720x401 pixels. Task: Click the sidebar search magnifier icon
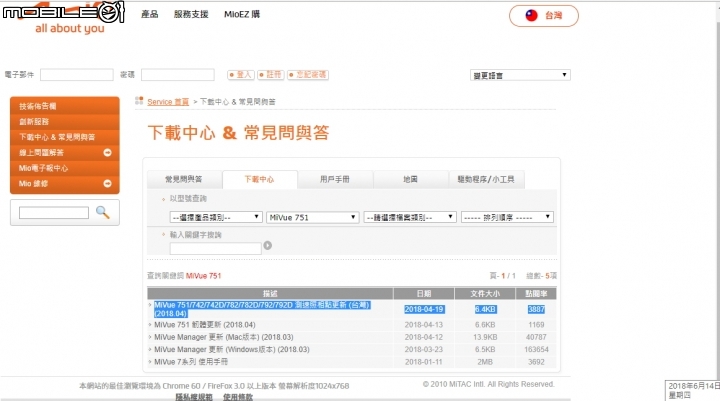(x=102, y=212)
